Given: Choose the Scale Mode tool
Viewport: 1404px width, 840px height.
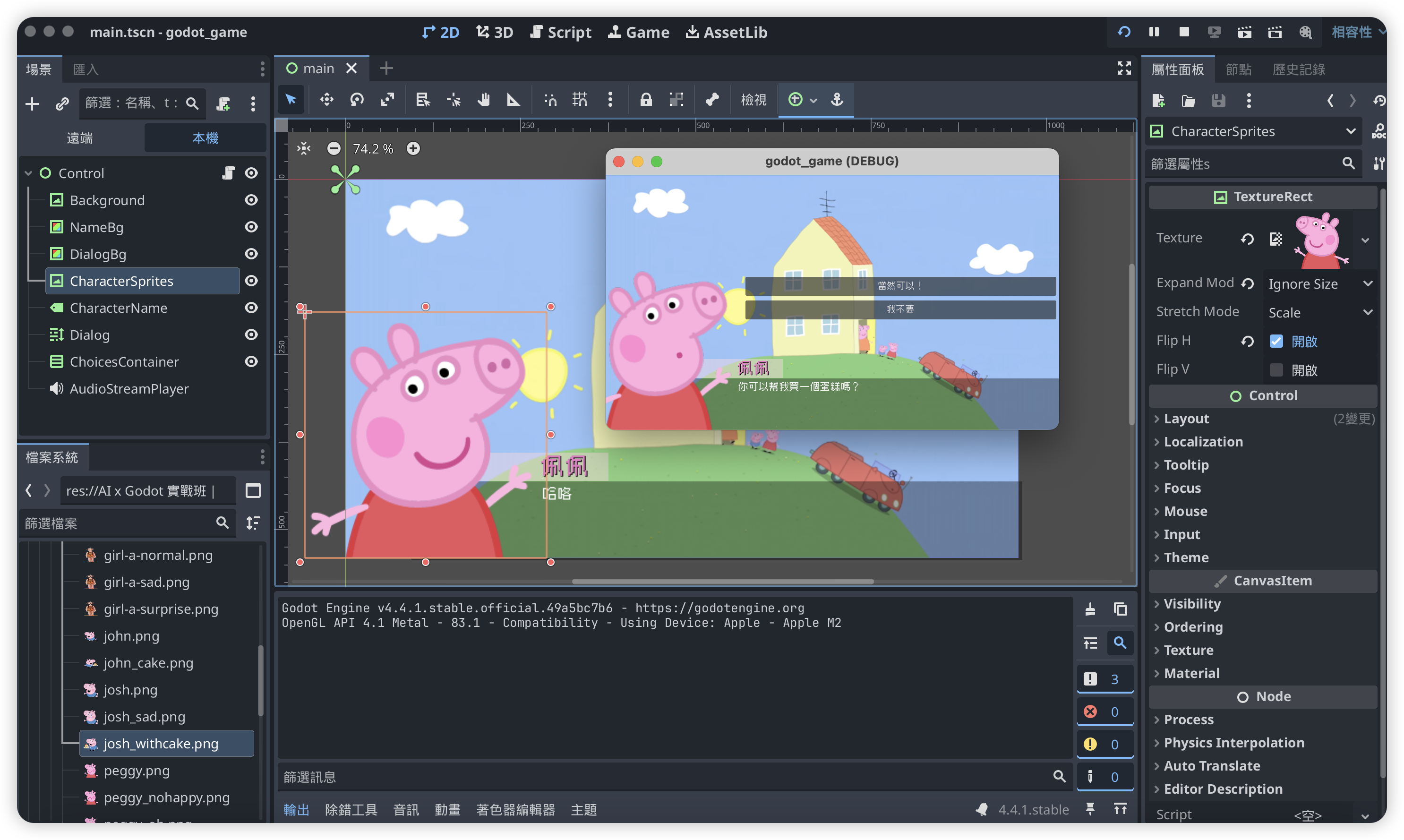Looking at the screenshot, I should (x=387, y=100).
